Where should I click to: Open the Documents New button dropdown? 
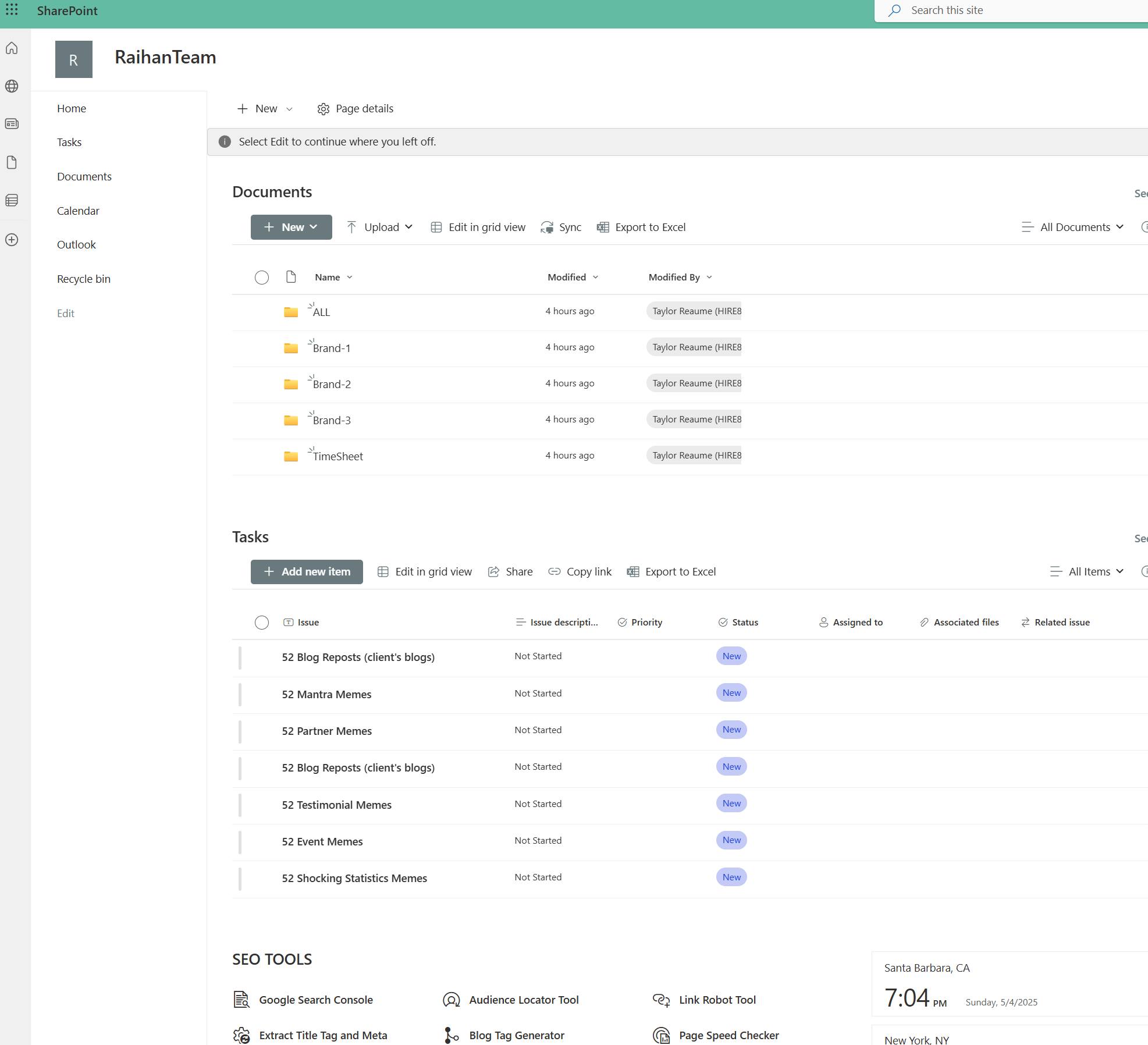[x=292, y=228]
